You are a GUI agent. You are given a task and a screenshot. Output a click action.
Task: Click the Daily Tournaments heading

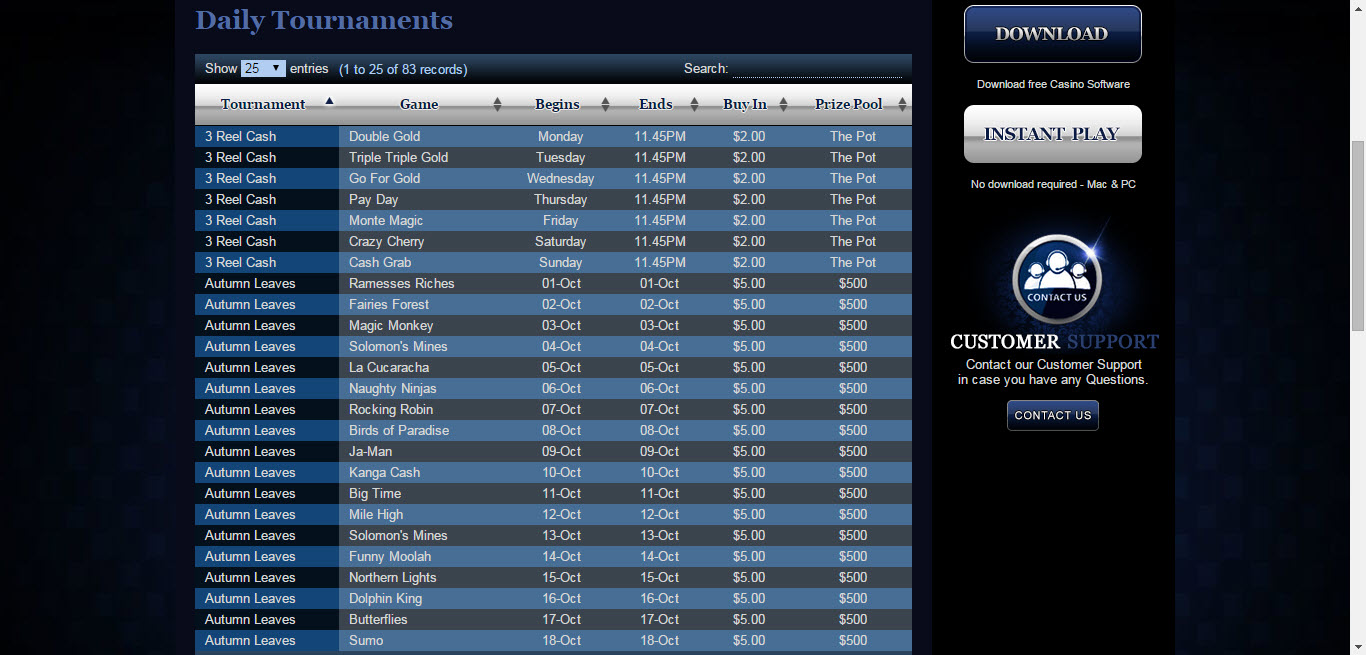click(324, 20)
